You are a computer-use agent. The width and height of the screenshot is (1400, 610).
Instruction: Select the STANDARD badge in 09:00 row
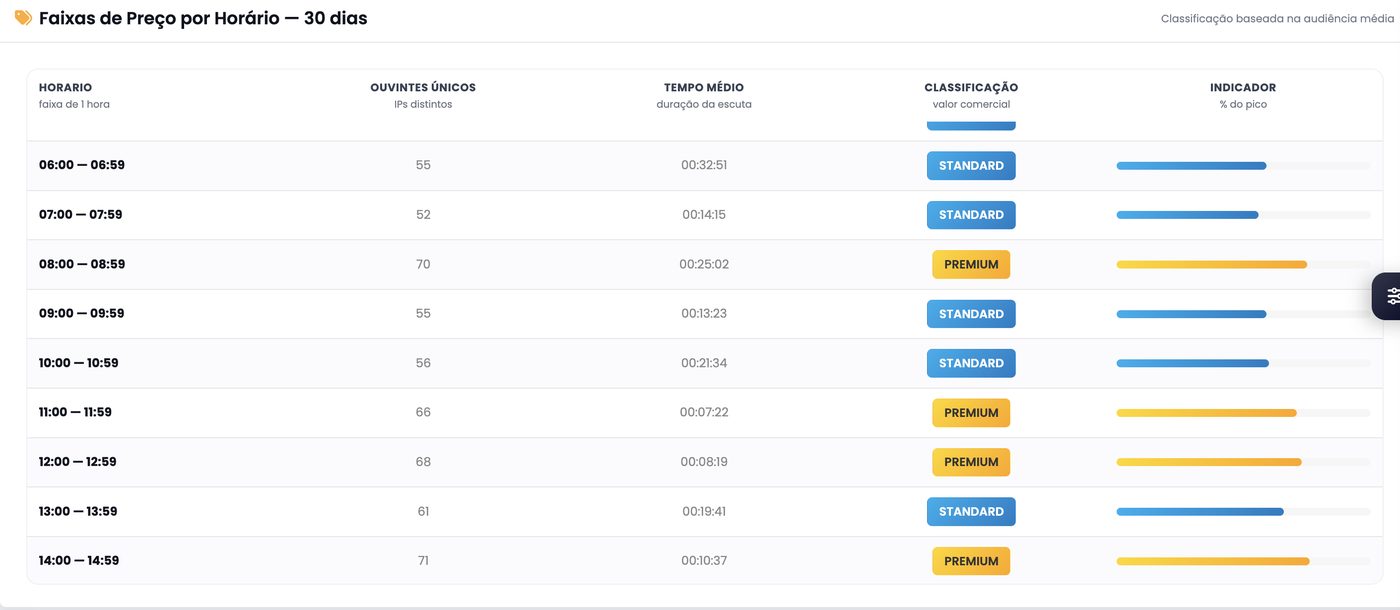tap(971, 314)
